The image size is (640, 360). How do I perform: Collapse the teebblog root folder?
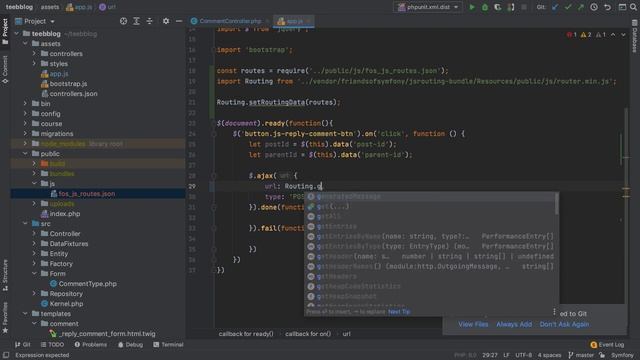click(x=17, y=33)
